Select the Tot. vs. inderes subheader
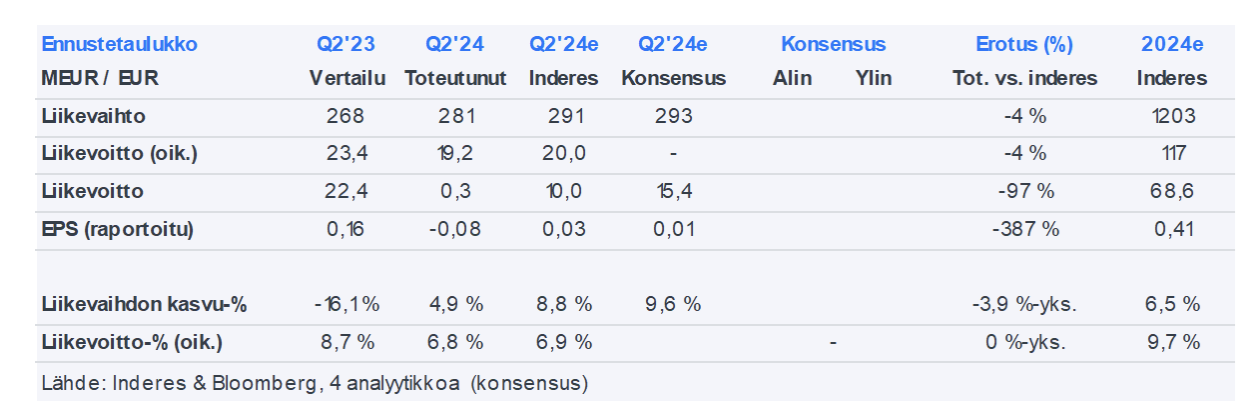This screenshot has height=420, width=1260. 1024,78
